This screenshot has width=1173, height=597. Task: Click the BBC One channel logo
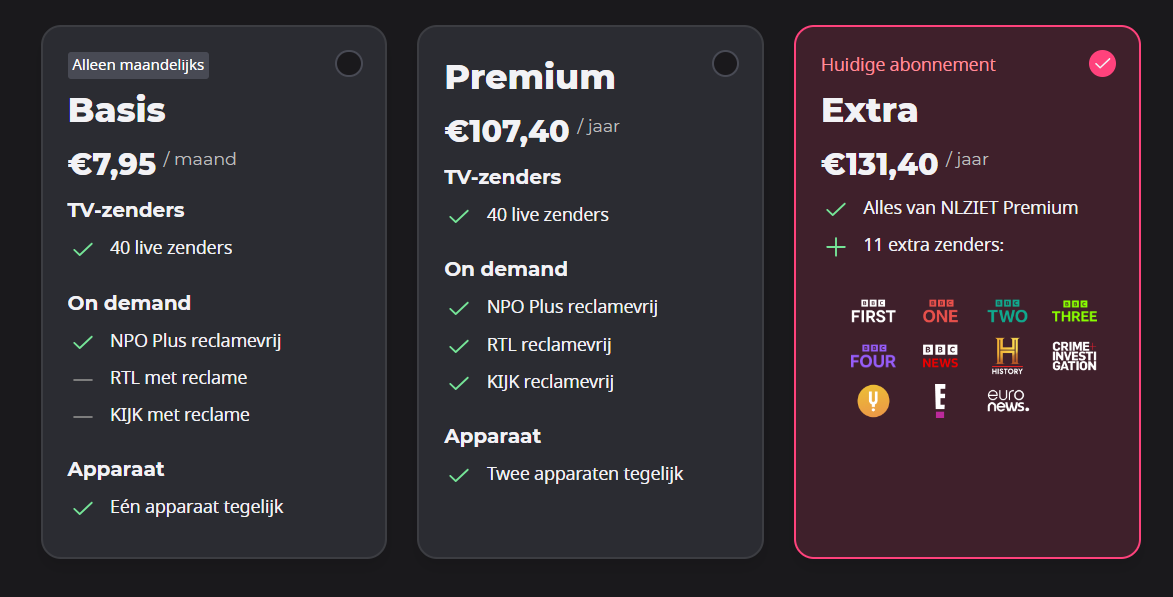tap(940, 311)
